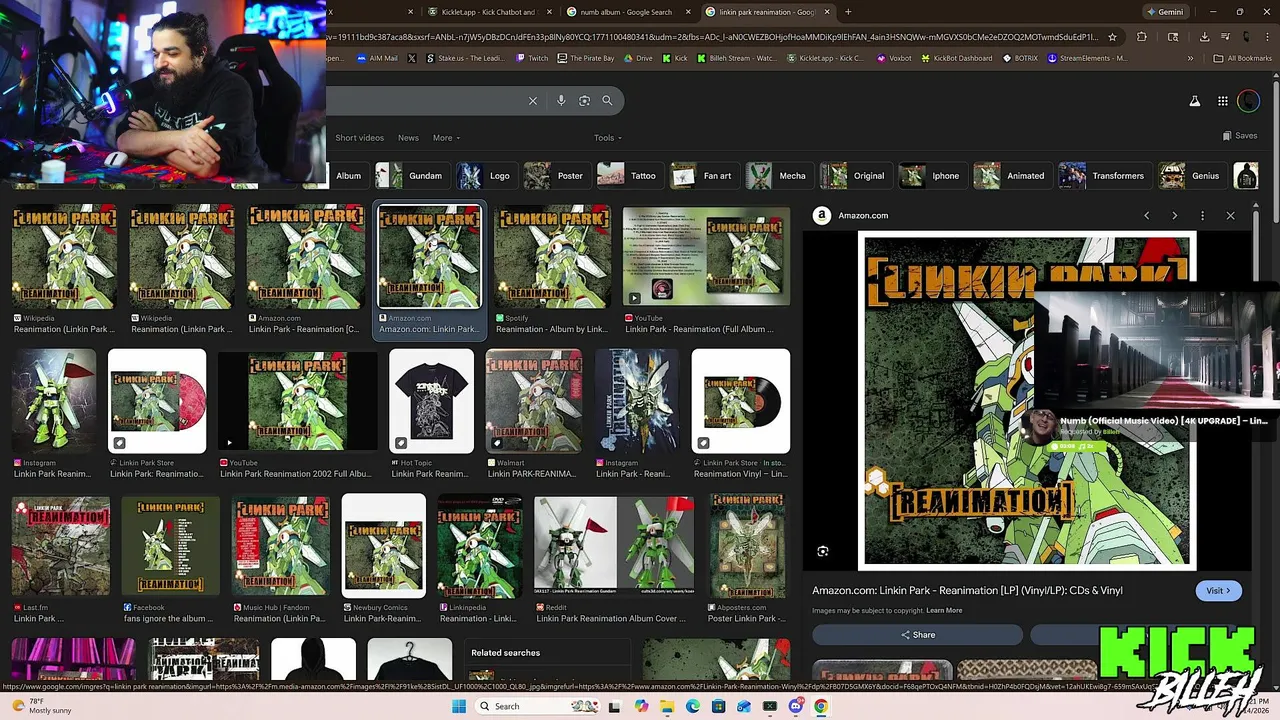Close the Amazon image preview panel
Viewport: 1280px width, 720px height.
(1230, 215)
